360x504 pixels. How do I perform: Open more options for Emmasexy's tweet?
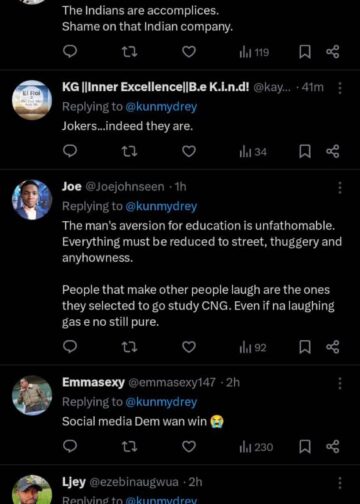[340, 383]
